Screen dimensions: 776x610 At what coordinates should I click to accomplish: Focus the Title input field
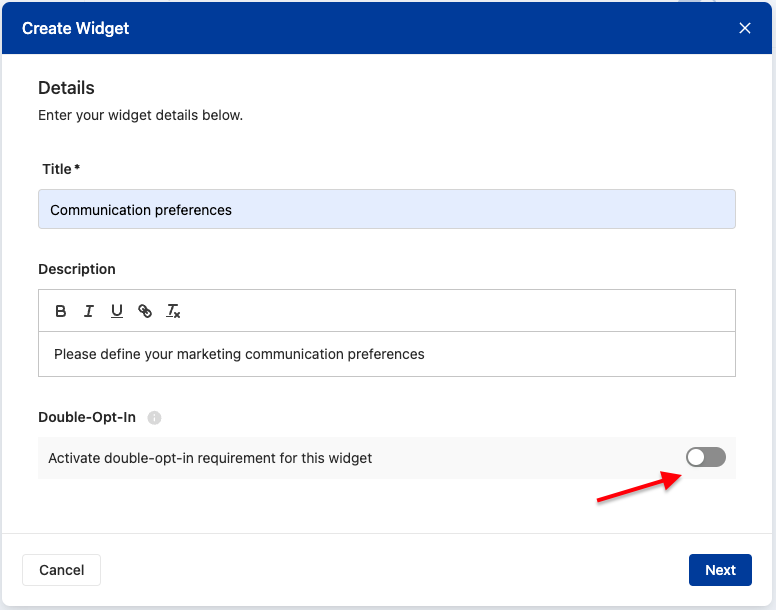pyautogui.click(x=387, y=209)
